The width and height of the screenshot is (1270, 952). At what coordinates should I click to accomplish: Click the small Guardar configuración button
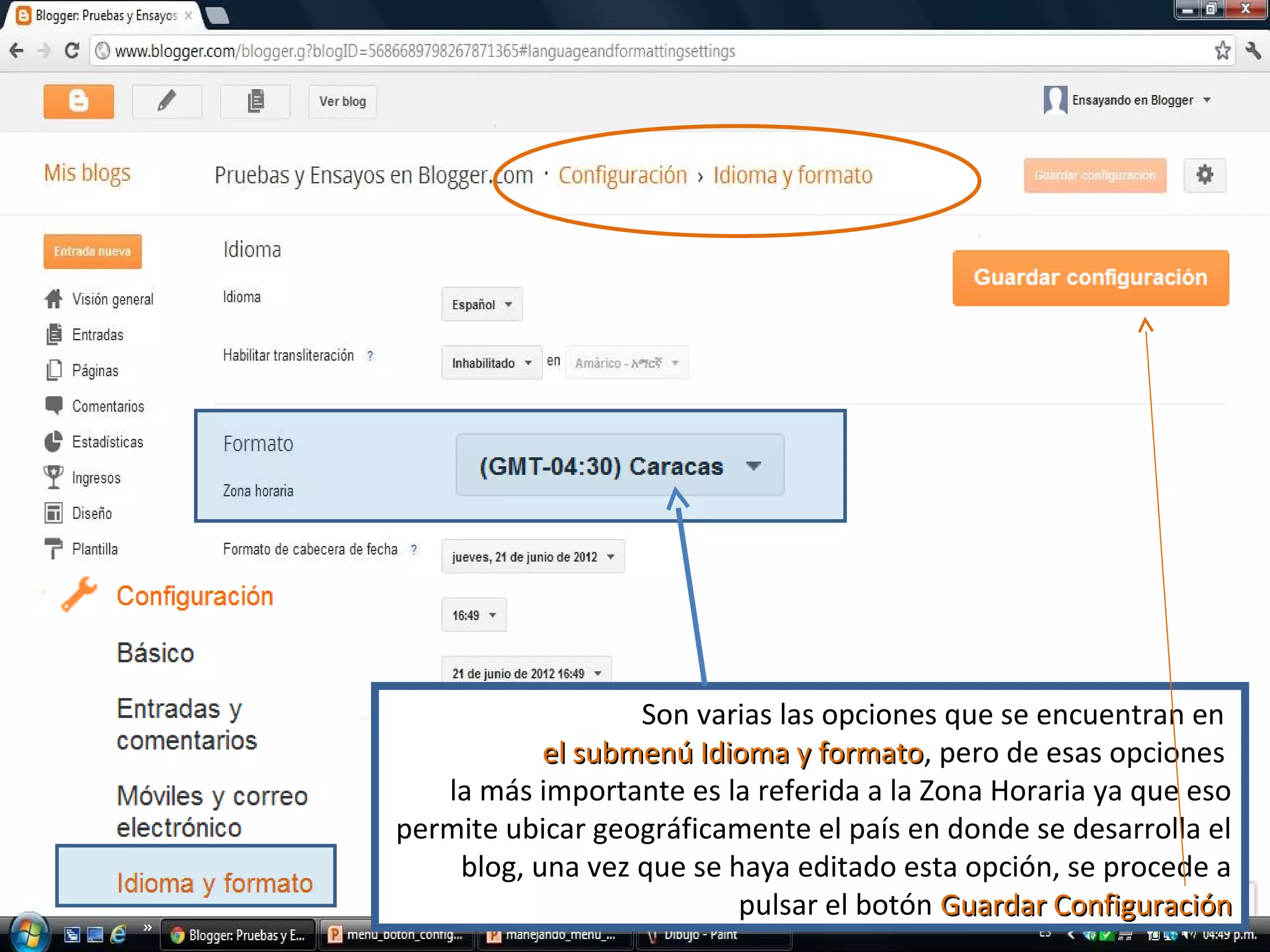[x=1095, y=175]
